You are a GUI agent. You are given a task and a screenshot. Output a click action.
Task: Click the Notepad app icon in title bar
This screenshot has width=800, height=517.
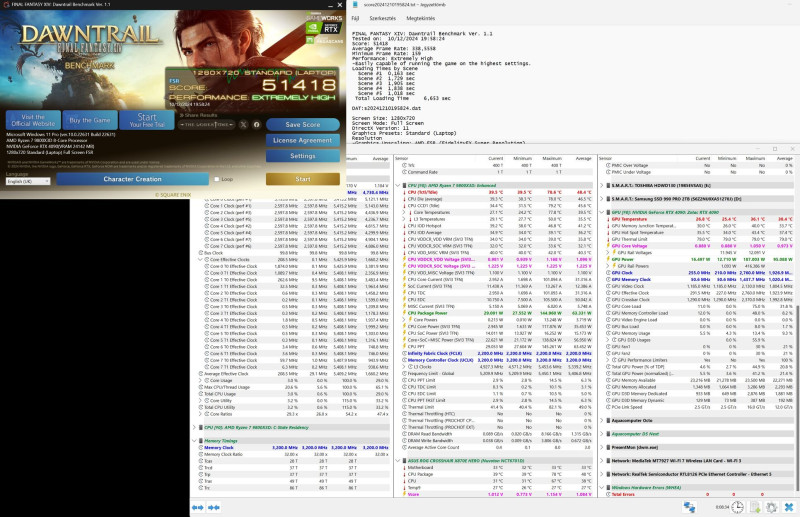coord(355,5)
